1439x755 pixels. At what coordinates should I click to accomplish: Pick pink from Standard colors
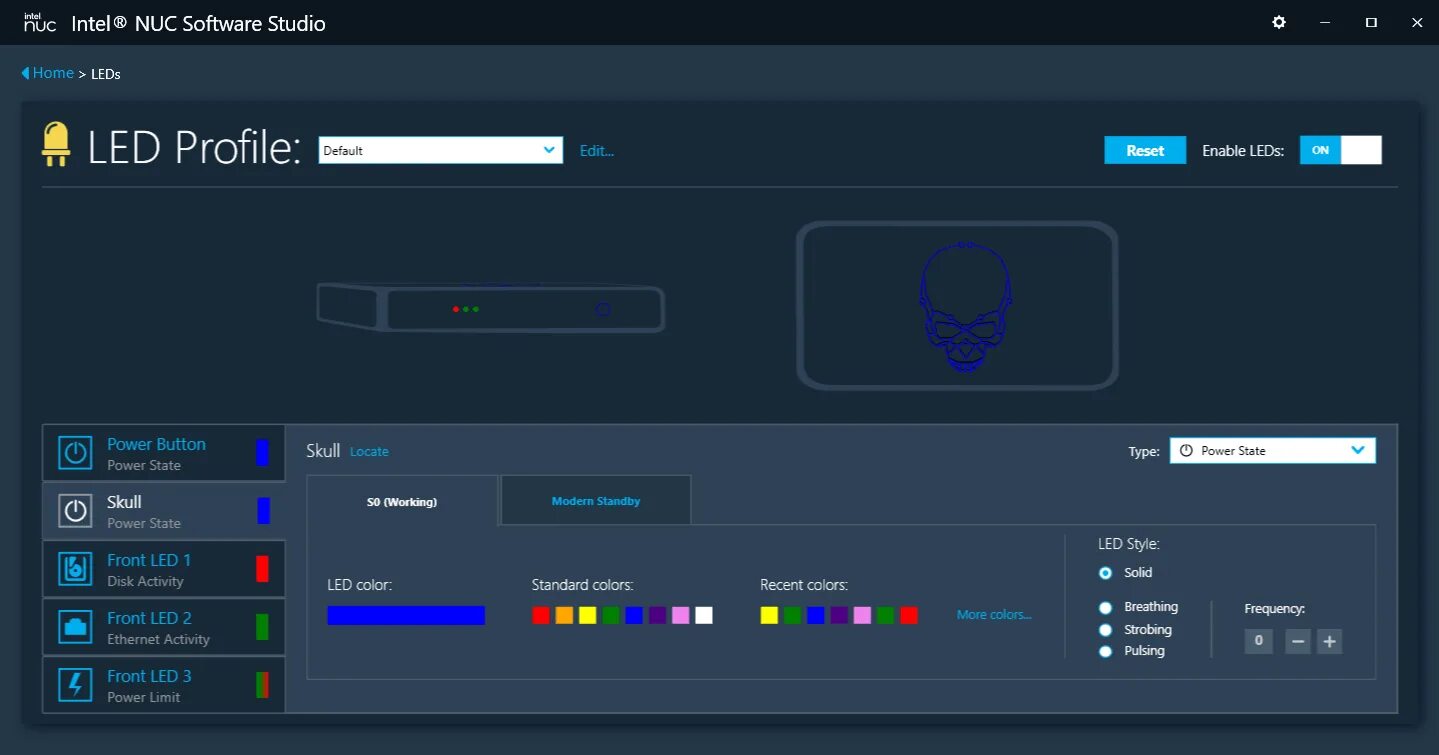[681, 615]
